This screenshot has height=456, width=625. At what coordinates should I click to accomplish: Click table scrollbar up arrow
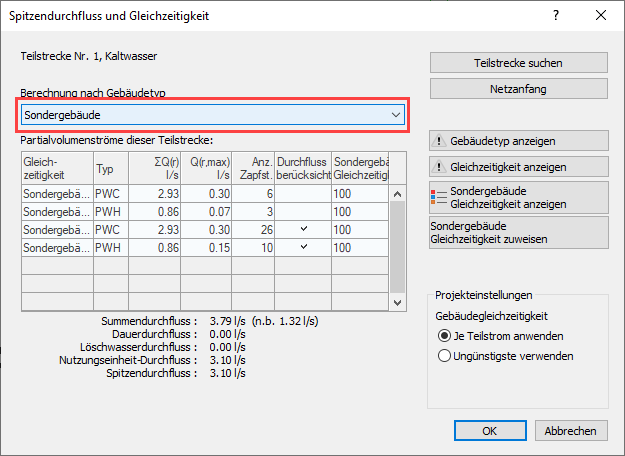[397, 194]
